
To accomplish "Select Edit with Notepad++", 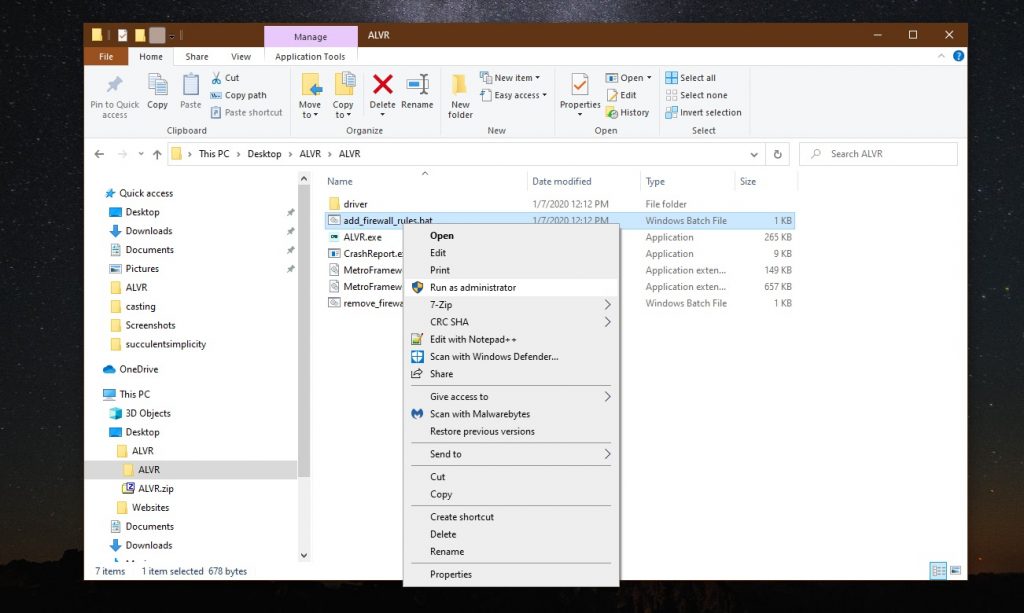I will pos(511,339).
